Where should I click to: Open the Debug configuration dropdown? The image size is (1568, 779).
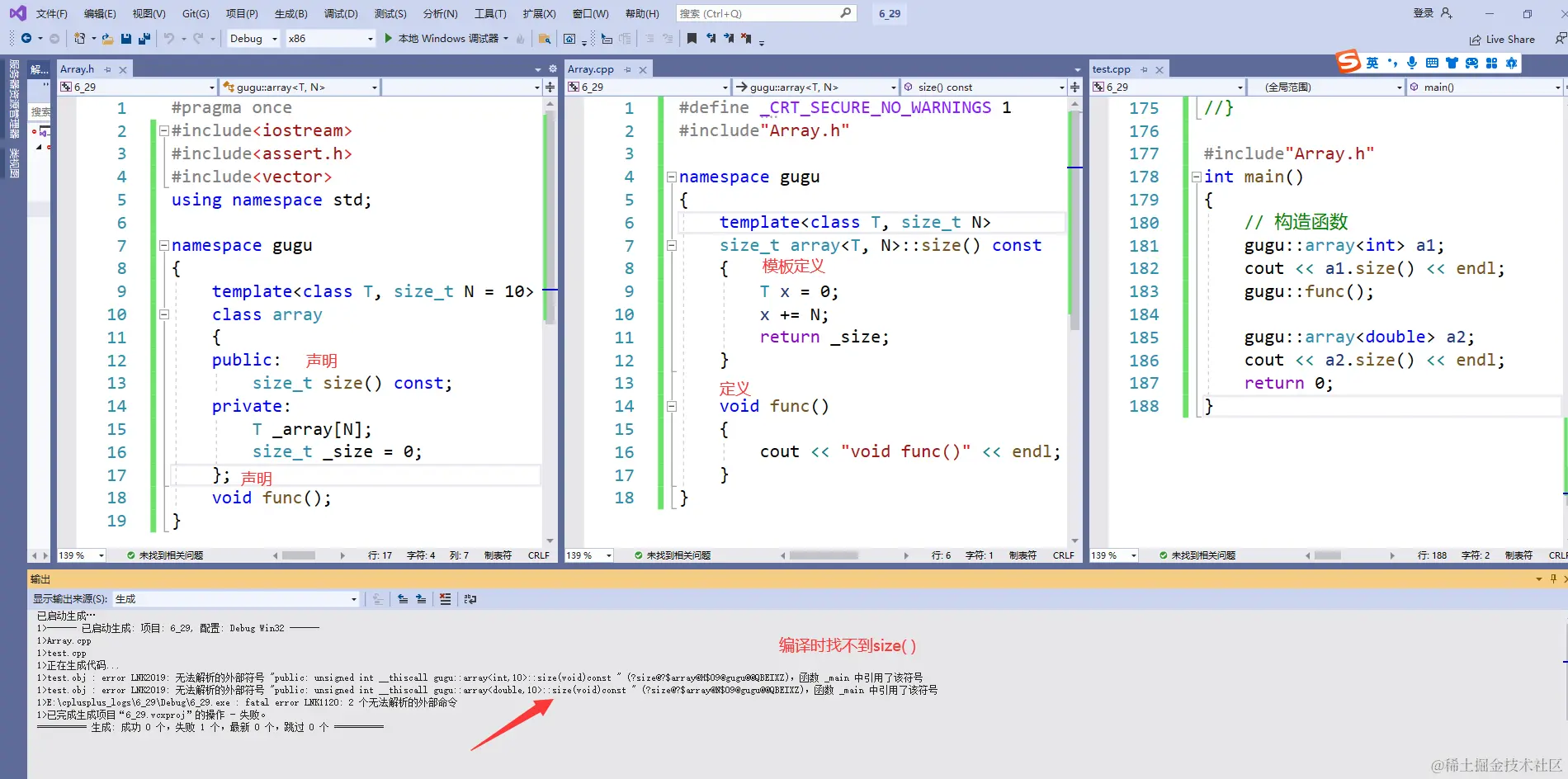pos(253,39)
